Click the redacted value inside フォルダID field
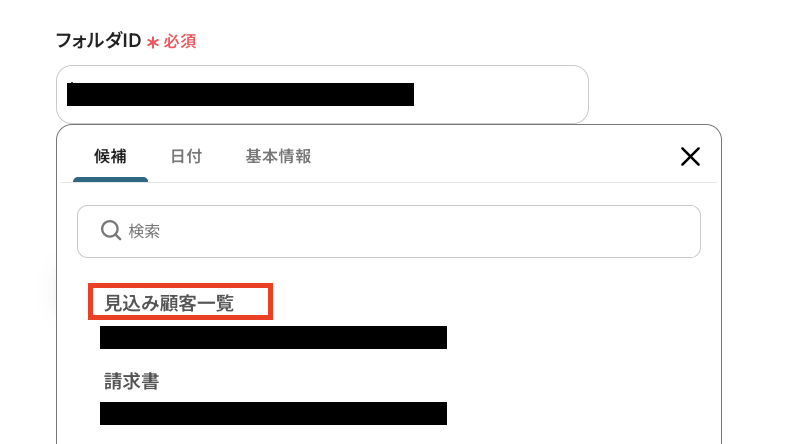The image size is (792, 444). coord(240,94)
